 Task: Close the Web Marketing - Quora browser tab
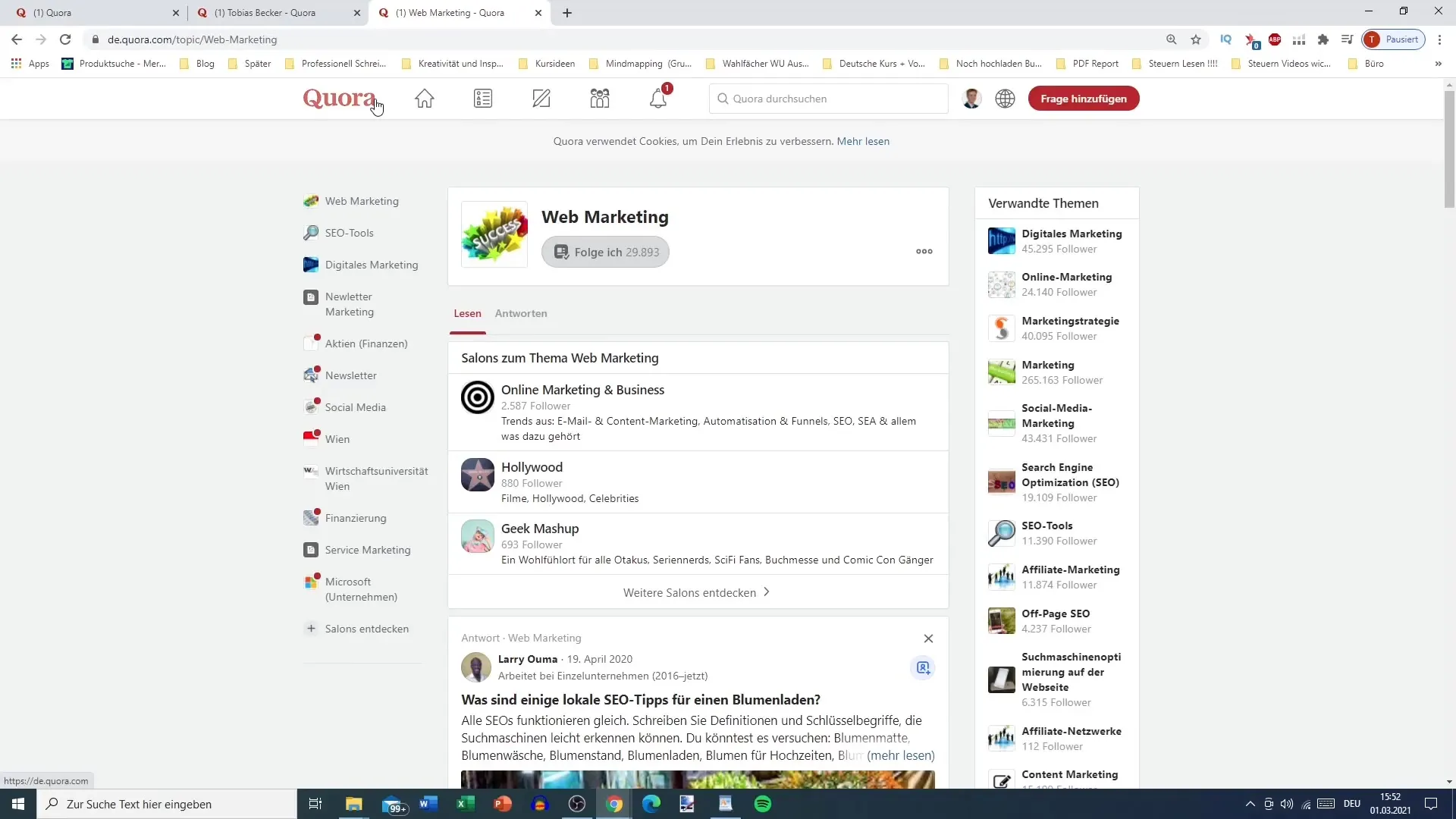click(x=538, y=13)
